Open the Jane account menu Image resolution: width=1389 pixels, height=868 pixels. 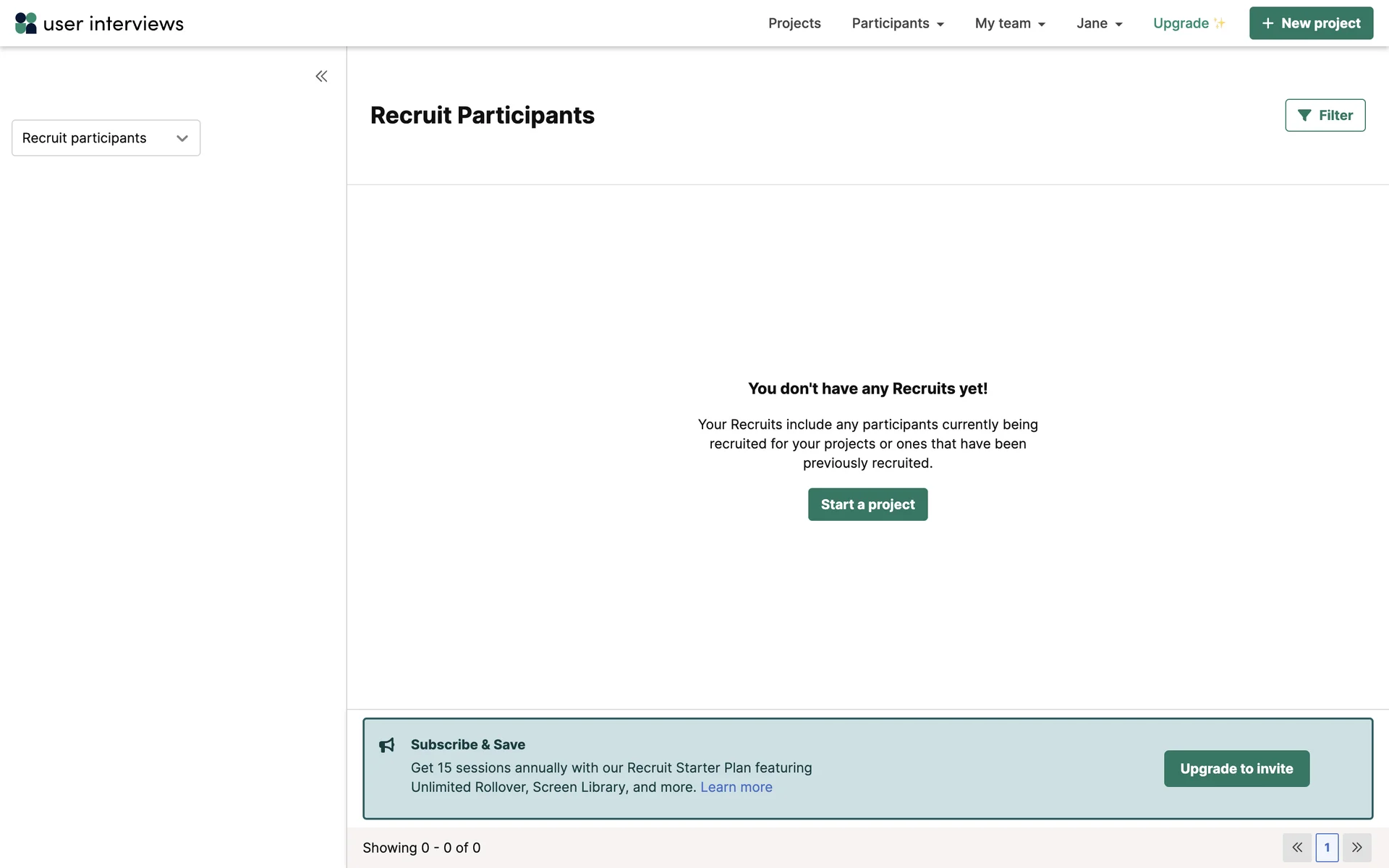[1099, 23]
